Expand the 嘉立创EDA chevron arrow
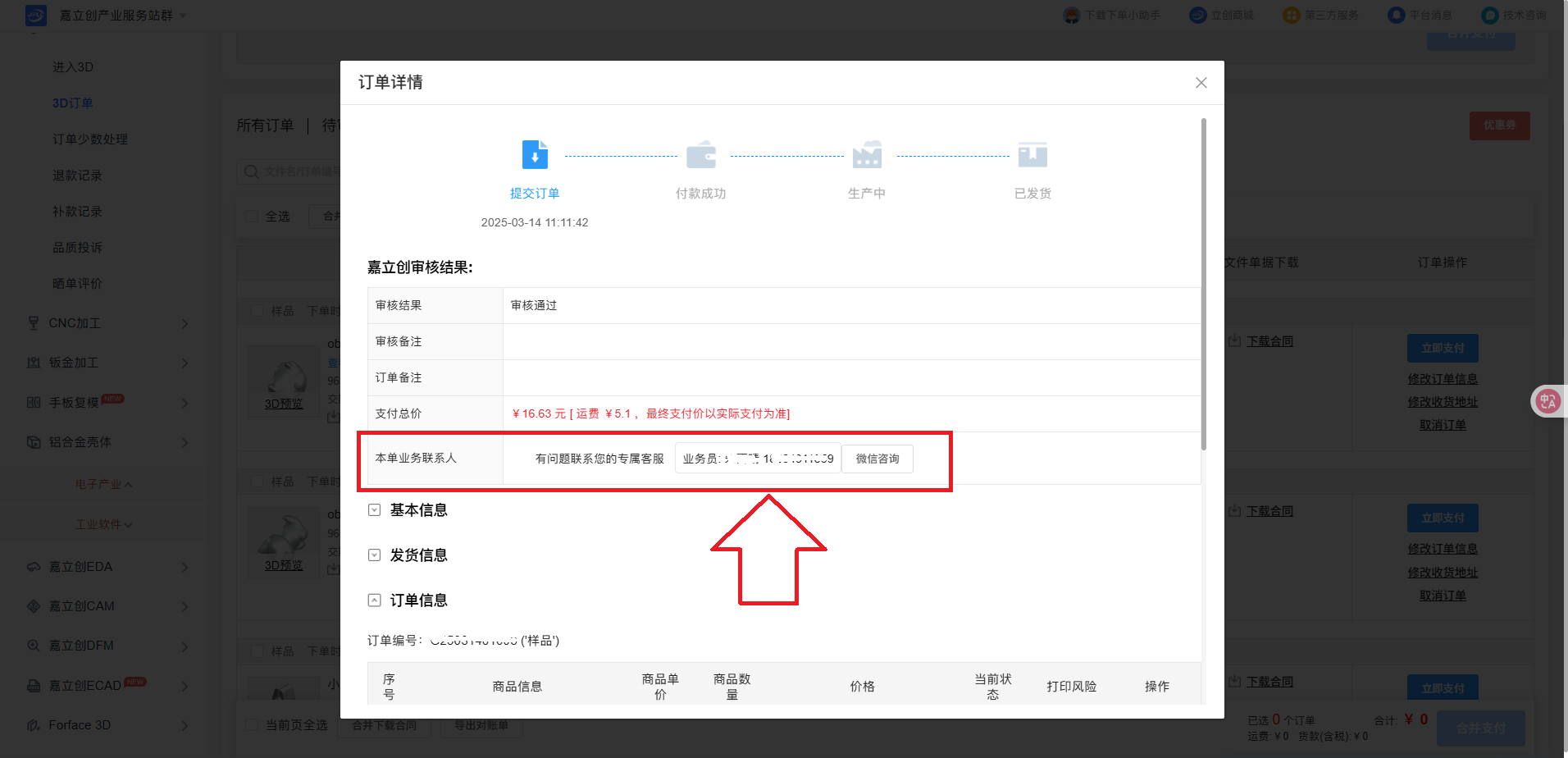 185,567
